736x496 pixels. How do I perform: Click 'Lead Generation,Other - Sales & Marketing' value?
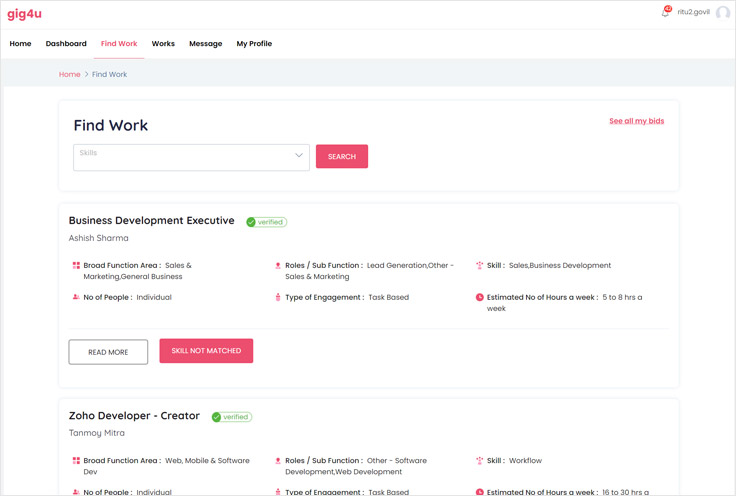tap(369, 271)
